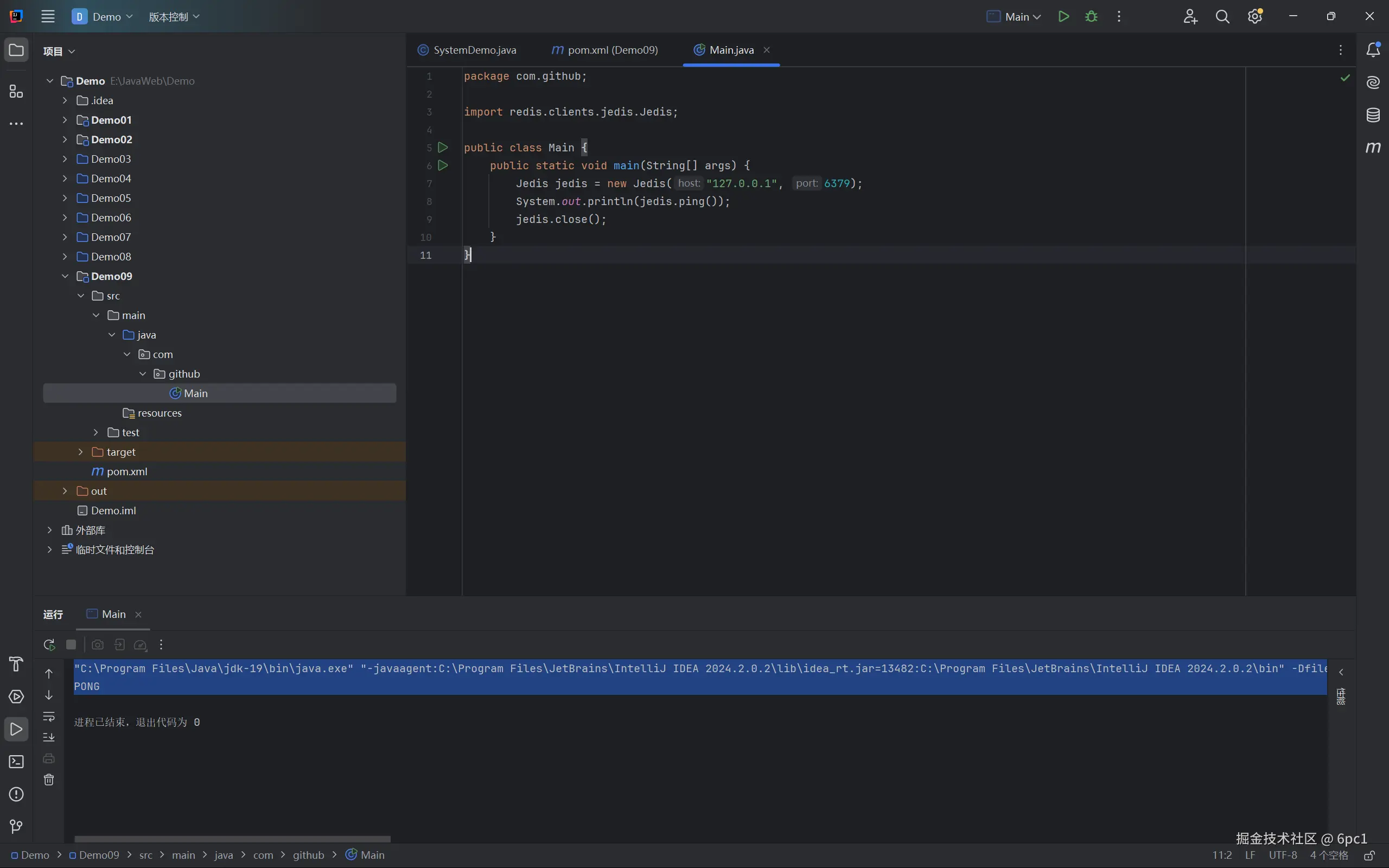Rerun Main in the Run panel
The image size is (1389, 868).
tap(49, 644)
